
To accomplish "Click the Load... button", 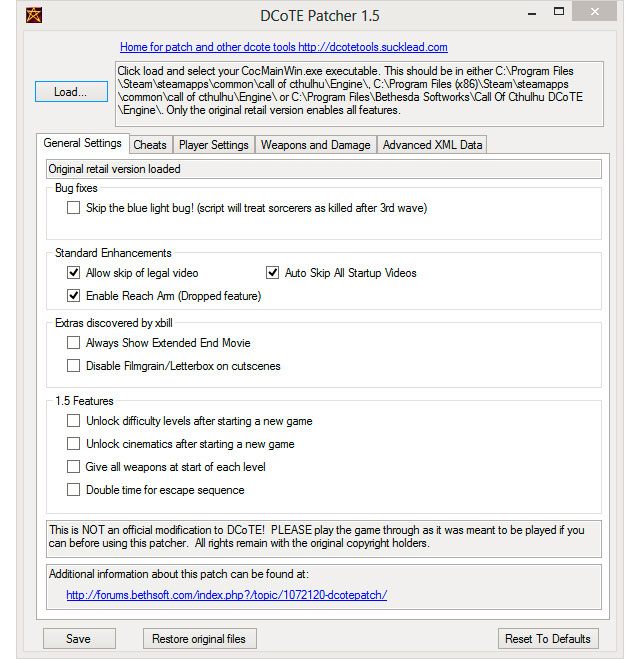I will (70, 92).
